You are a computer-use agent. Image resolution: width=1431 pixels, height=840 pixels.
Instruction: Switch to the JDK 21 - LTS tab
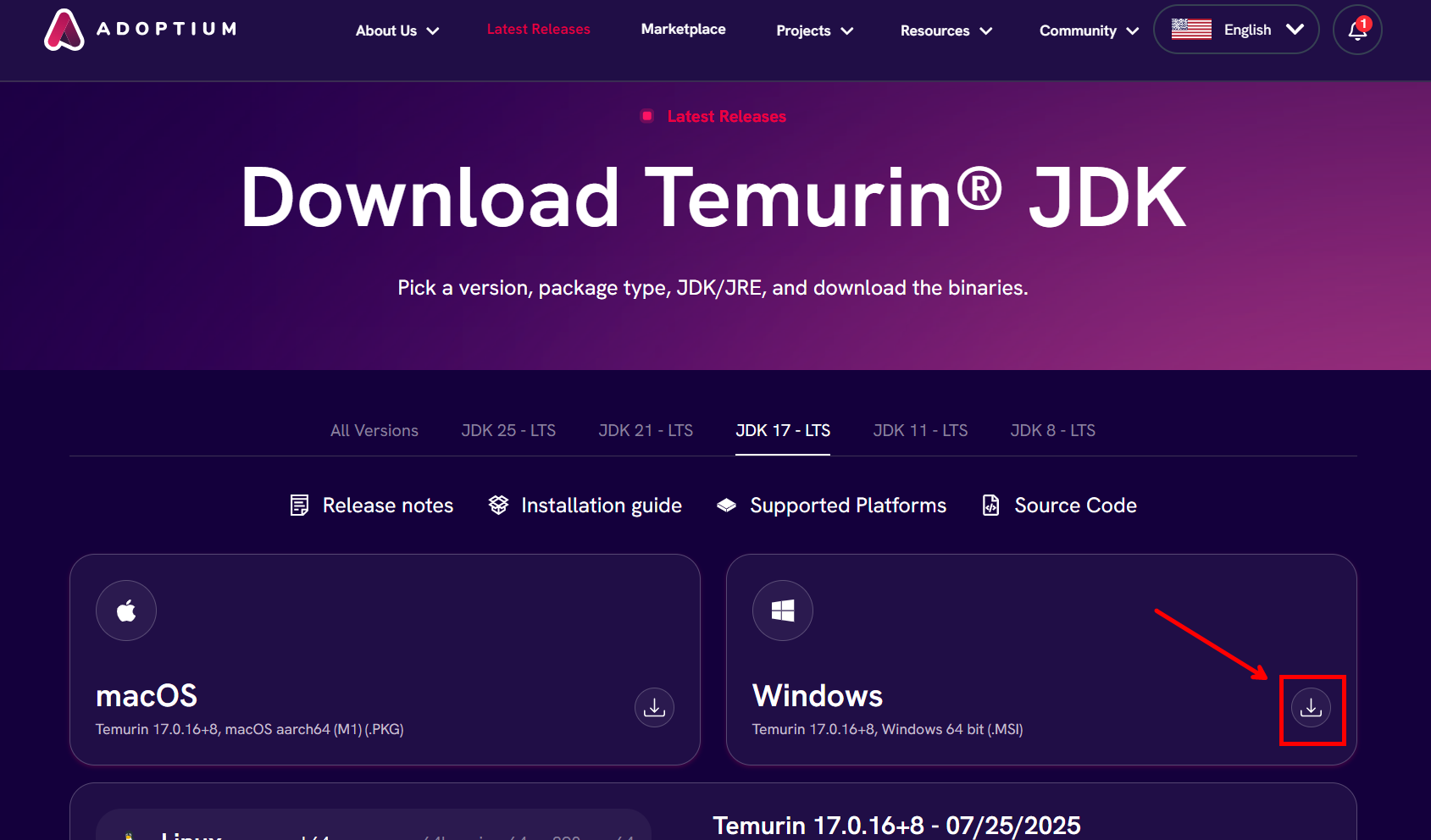pos(646,430)
